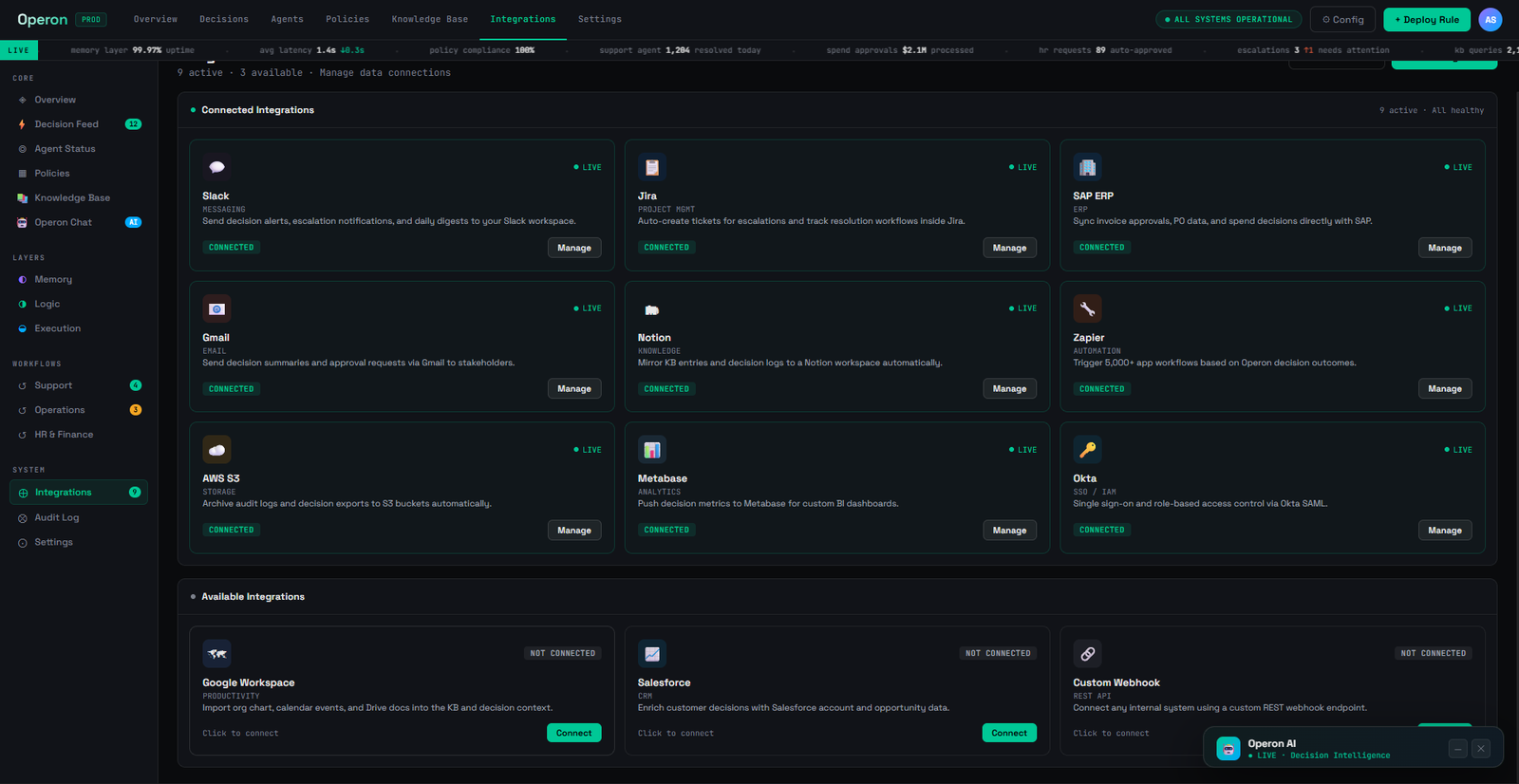Screen dimensions: 1519x784
Task: Switch to the Agents top tab
Action: [288, 19]
